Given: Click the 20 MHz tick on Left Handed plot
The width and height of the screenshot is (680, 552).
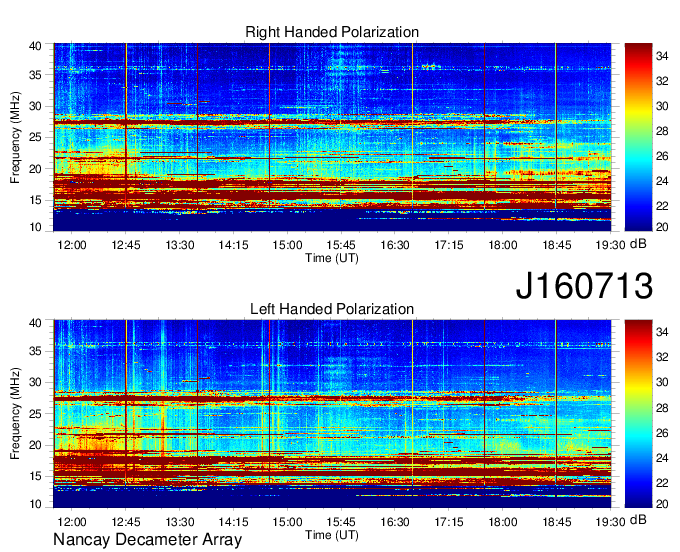Looking at the screenshot, I should click(35, 445).
